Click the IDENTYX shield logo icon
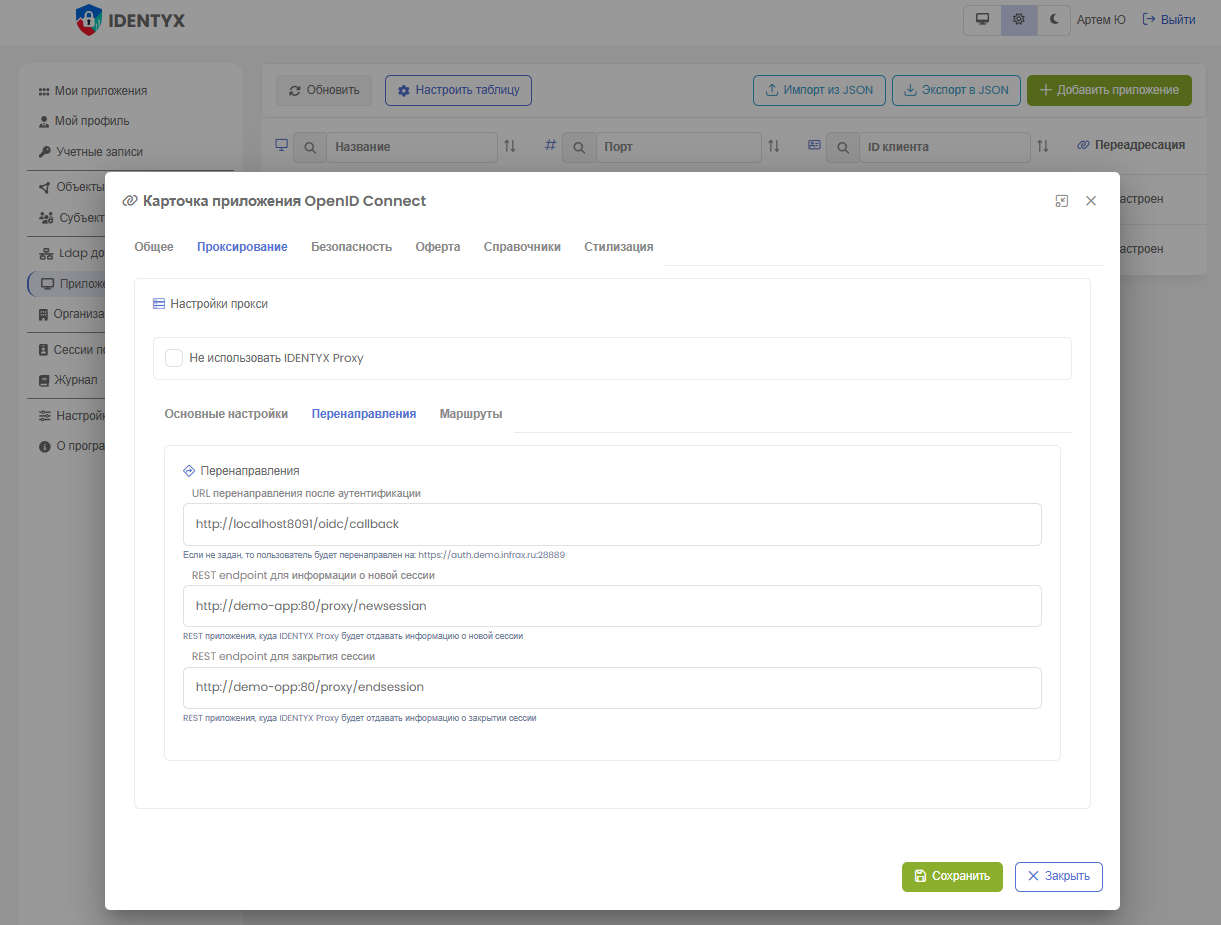Image resolution: width=1221 pixels, height=925 pixels. [x=89, y=20]
